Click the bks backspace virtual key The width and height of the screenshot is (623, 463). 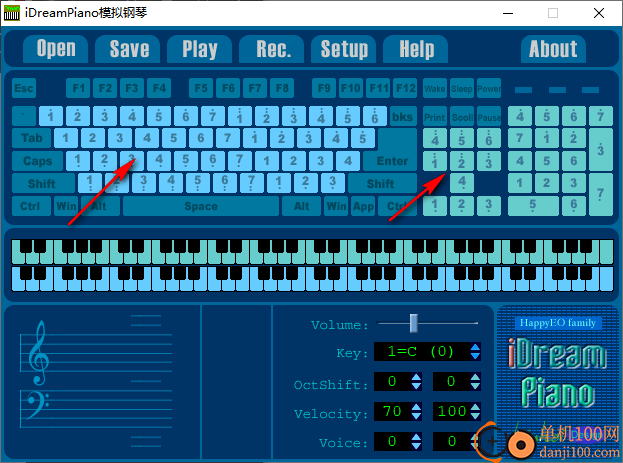[x=403, y=116]
